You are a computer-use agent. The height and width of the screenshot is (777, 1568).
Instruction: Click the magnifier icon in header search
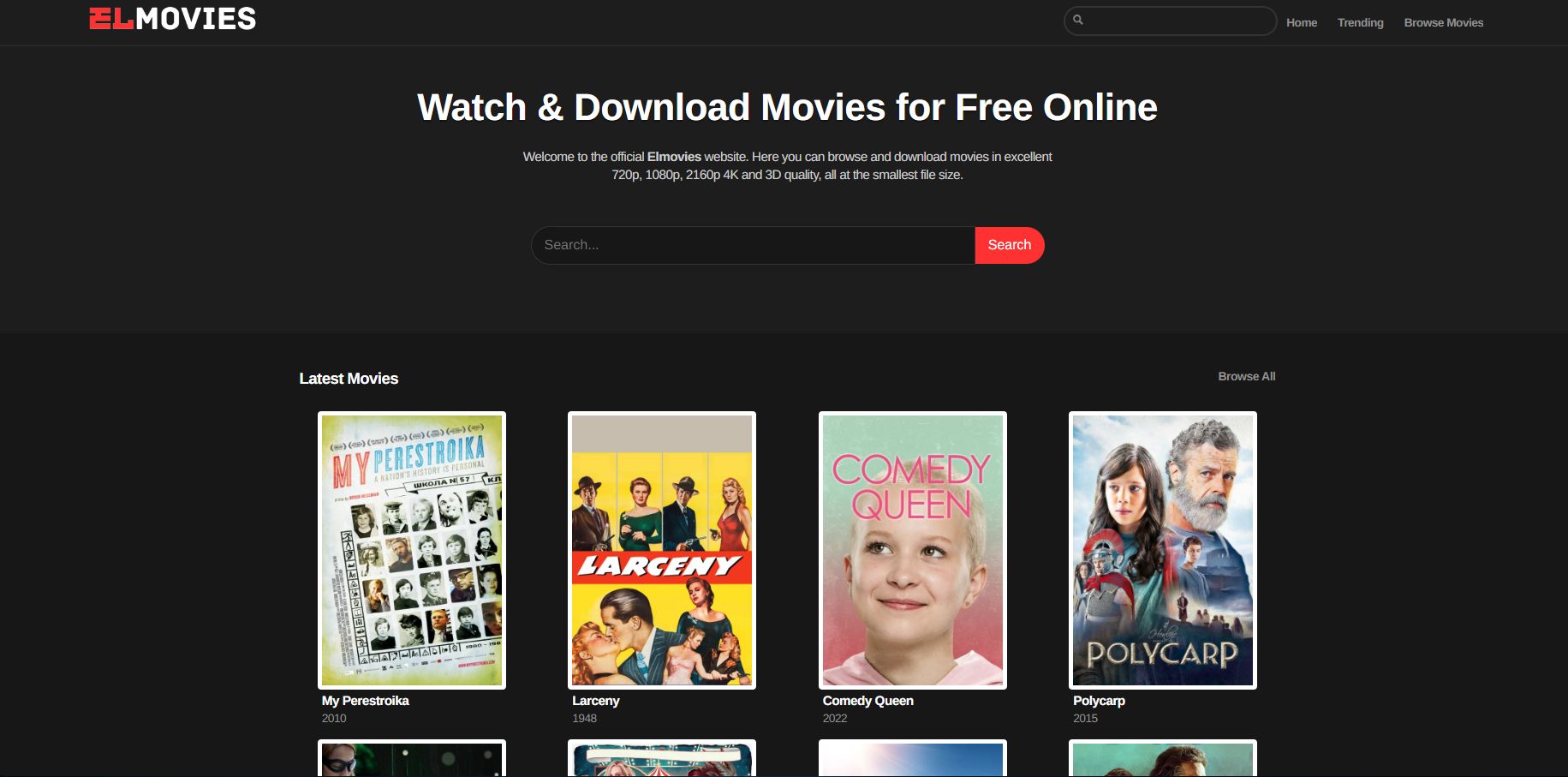pyautogui.click(x=1078, y=20)
